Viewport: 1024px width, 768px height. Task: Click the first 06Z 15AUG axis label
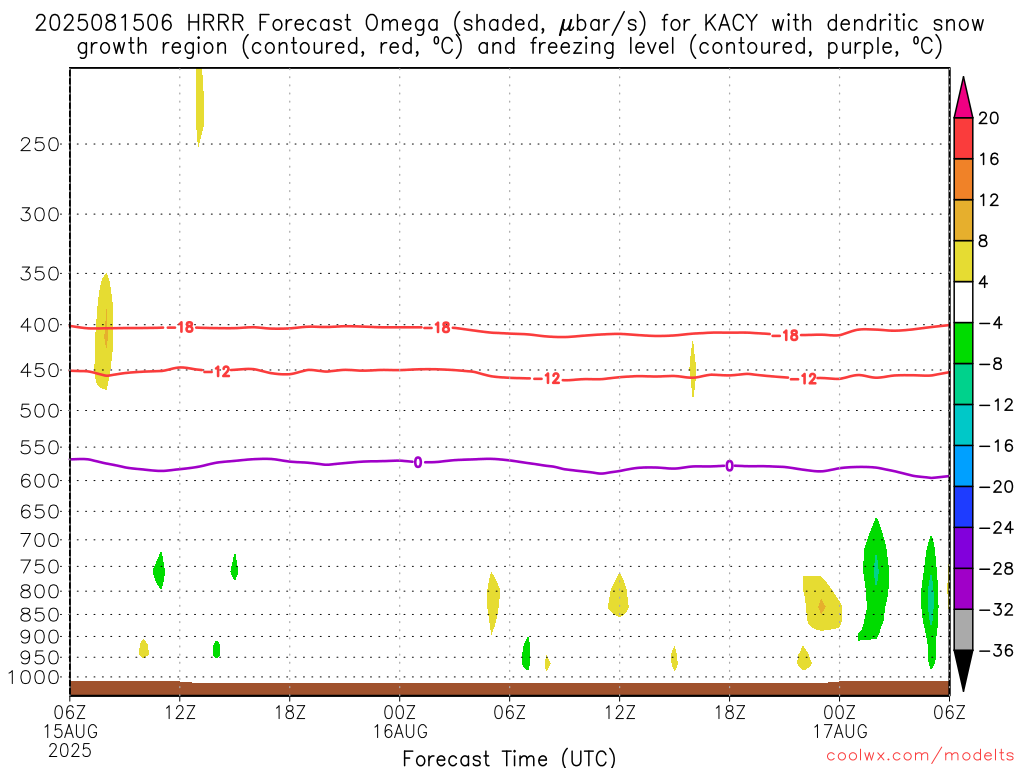coord(70,712)
